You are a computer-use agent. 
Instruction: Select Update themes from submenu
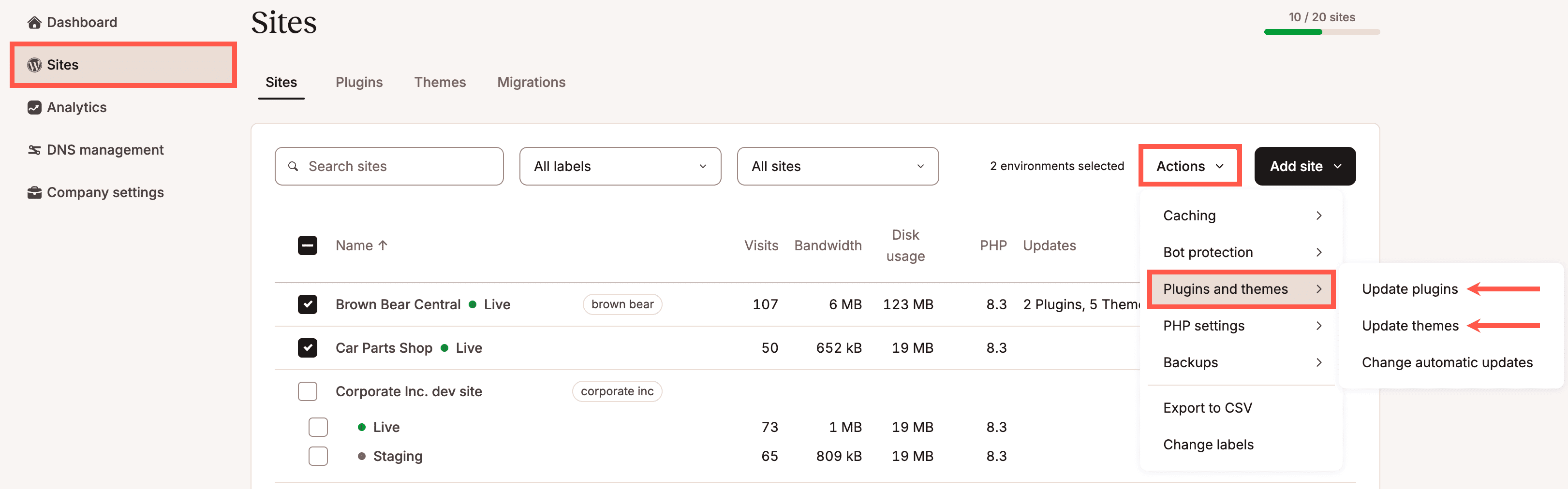[x=1410, y=326]
